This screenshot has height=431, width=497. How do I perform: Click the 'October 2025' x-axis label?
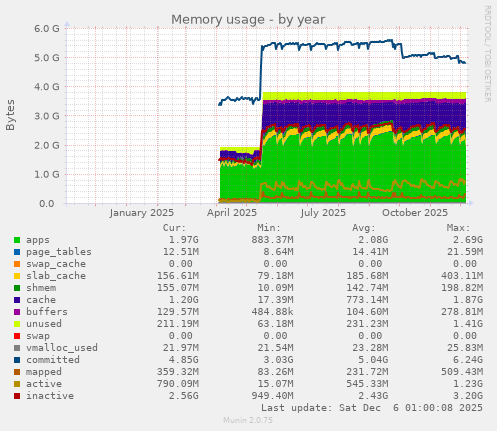coord(415,213)
